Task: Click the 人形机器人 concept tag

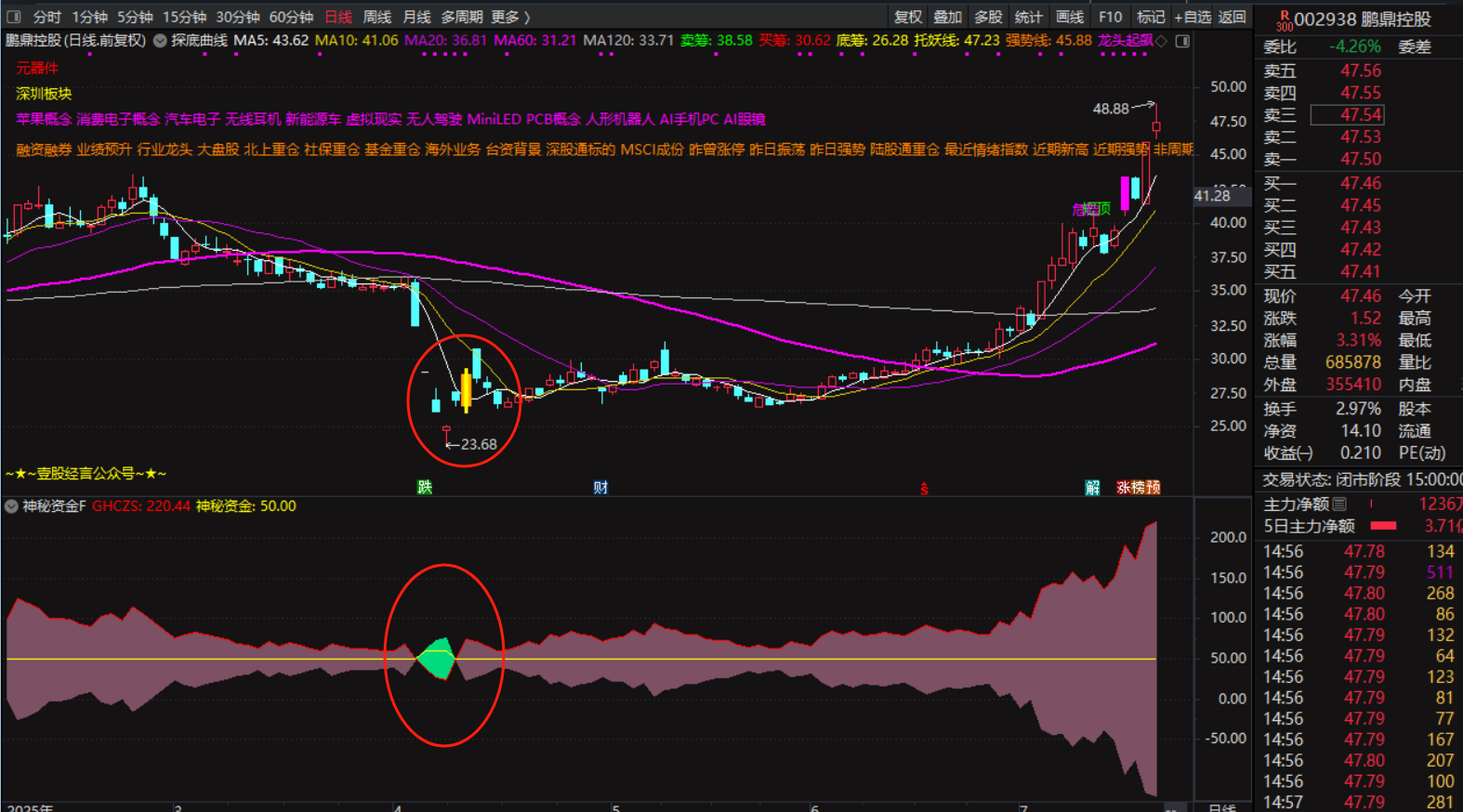Action: point(620,119)
